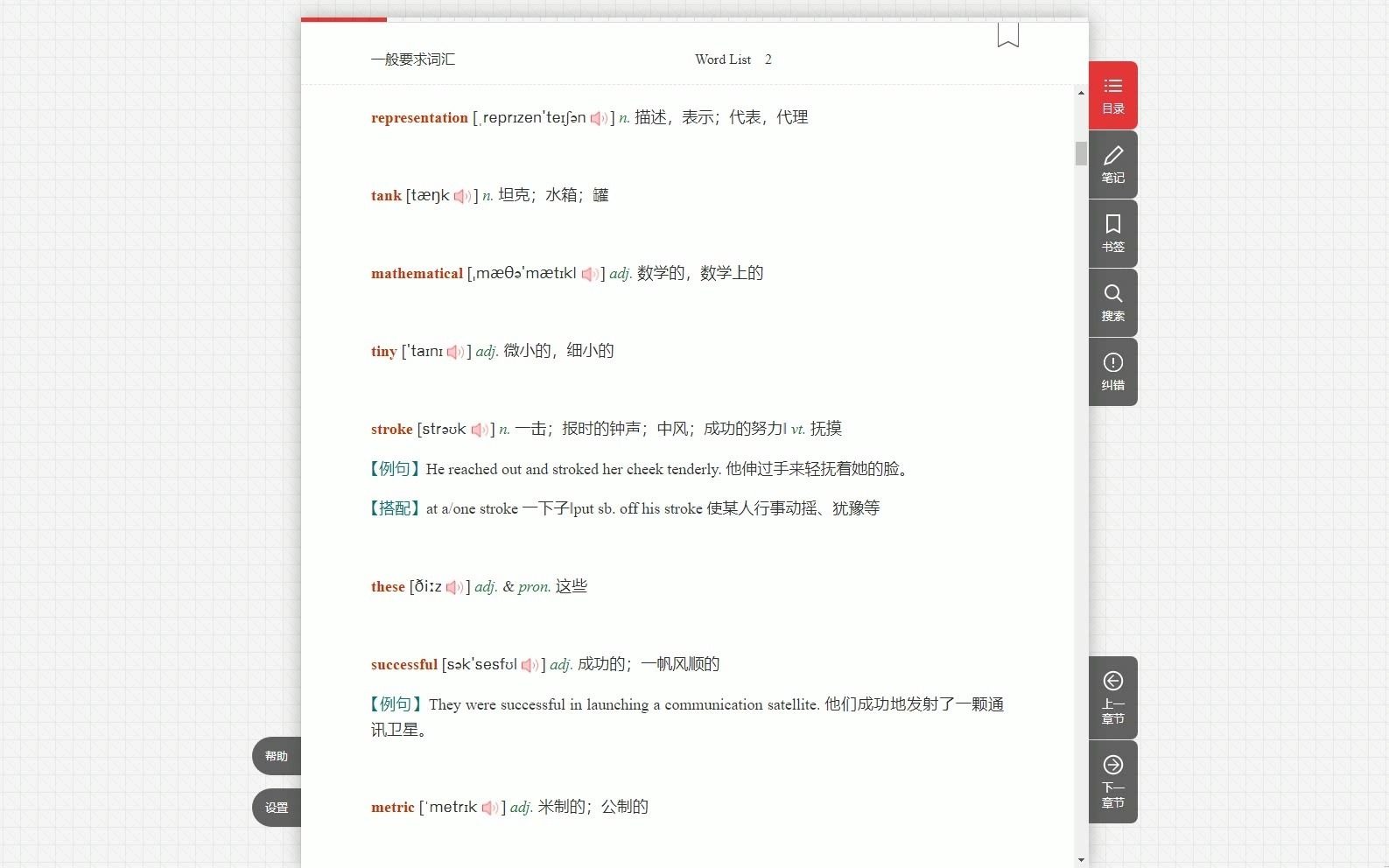Click the 帮助 help button
1389x868 pixels.
tap(277, 756)
